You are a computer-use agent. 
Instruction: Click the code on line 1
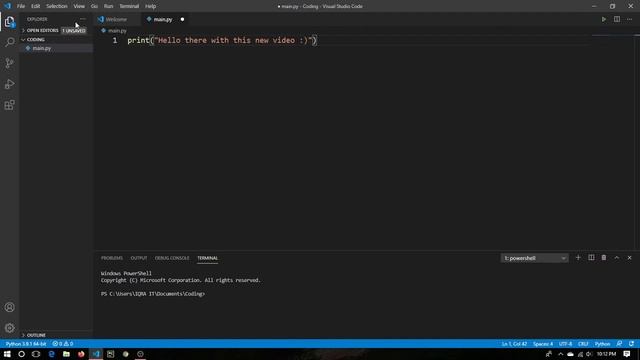[222, 40]
